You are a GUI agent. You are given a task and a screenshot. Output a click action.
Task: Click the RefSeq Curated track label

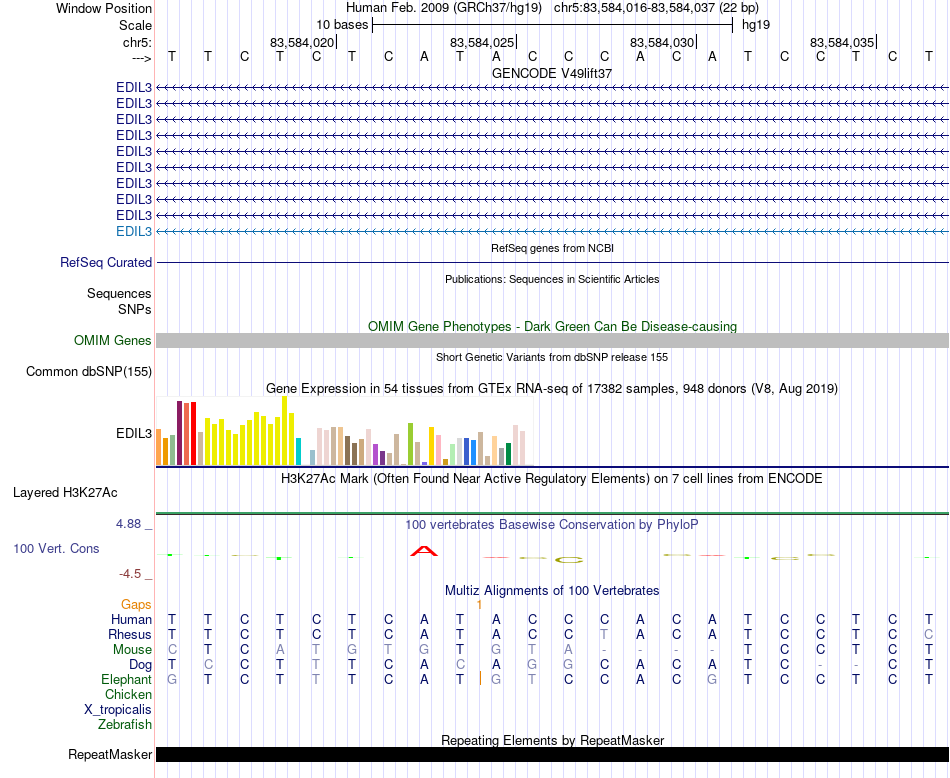click(106, 262)
